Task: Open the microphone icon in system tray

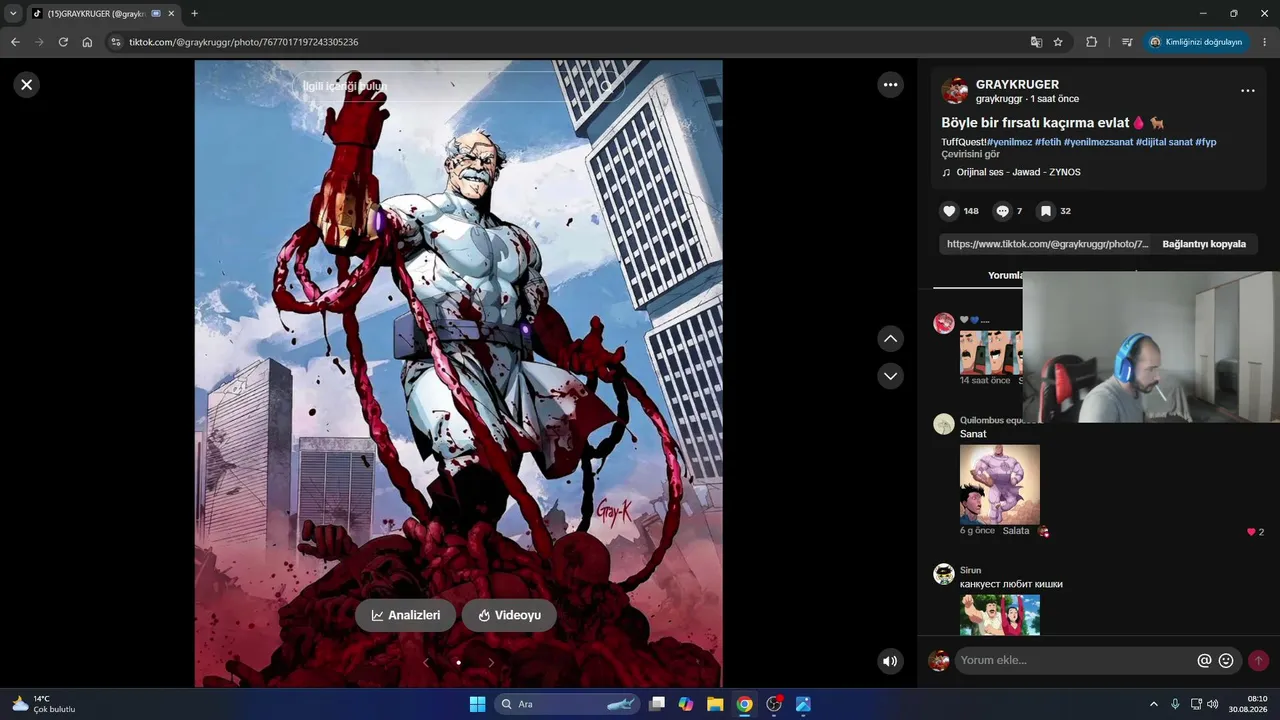Action: point(1175,704)
